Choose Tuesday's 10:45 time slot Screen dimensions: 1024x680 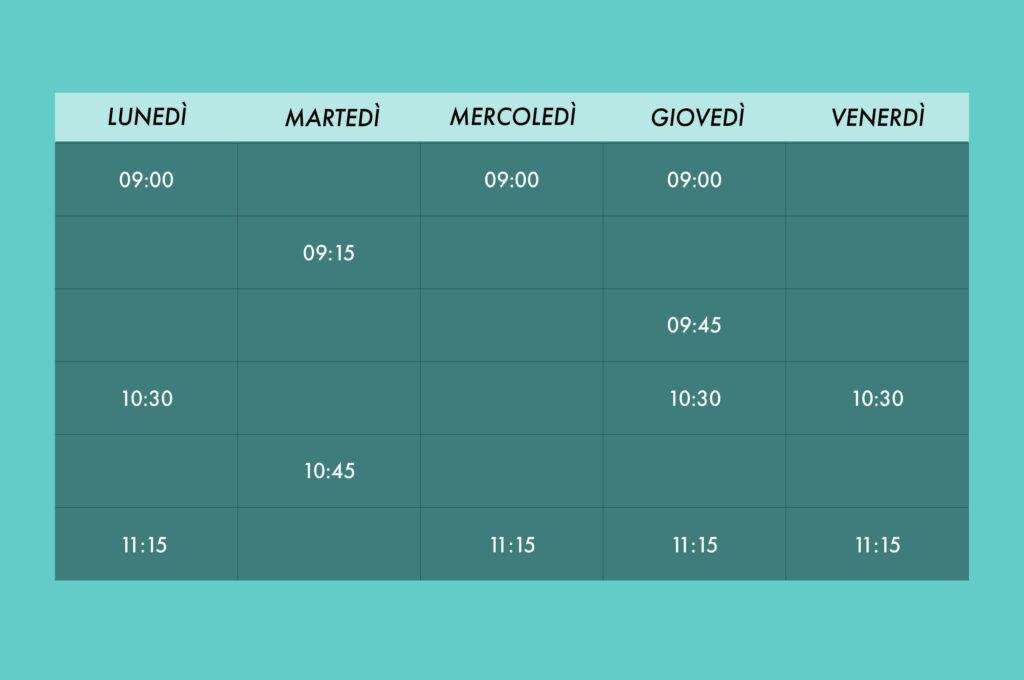click(329, 471)
